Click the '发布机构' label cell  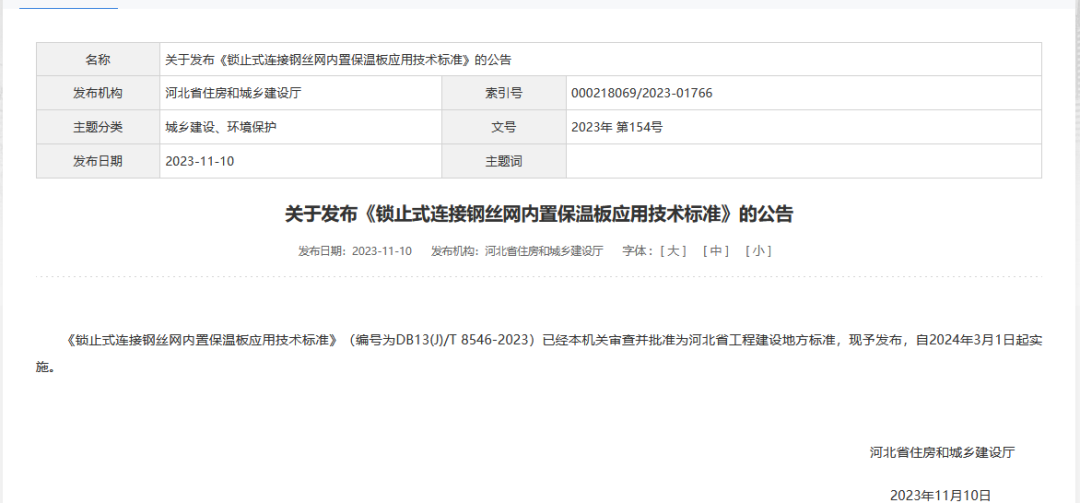click(98, 93)
